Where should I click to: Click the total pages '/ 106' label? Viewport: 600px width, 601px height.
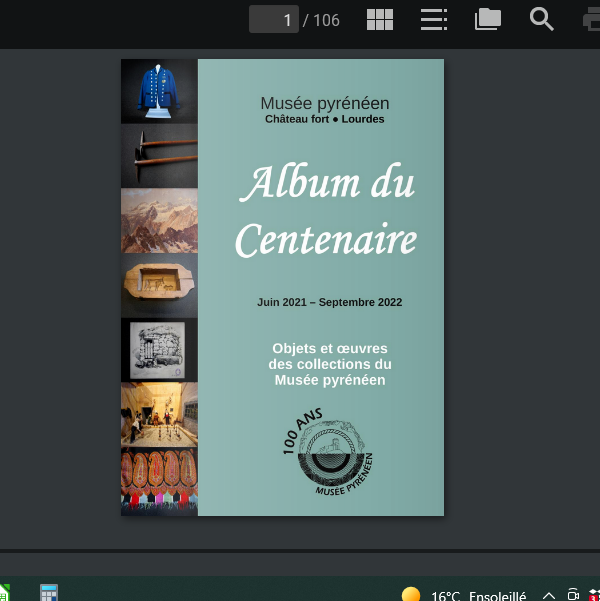[x=321, y=20]
